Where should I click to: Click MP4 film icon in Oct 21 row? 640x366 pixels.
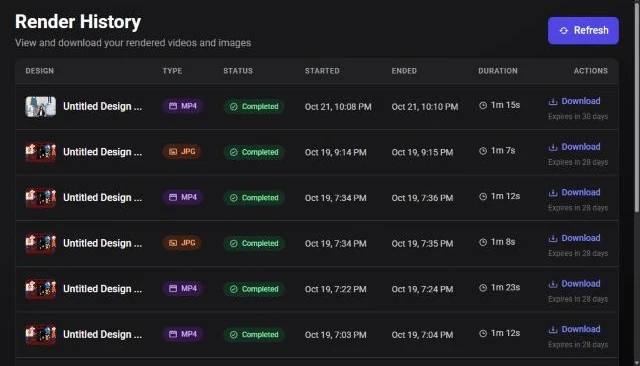[x=173, y=106]
